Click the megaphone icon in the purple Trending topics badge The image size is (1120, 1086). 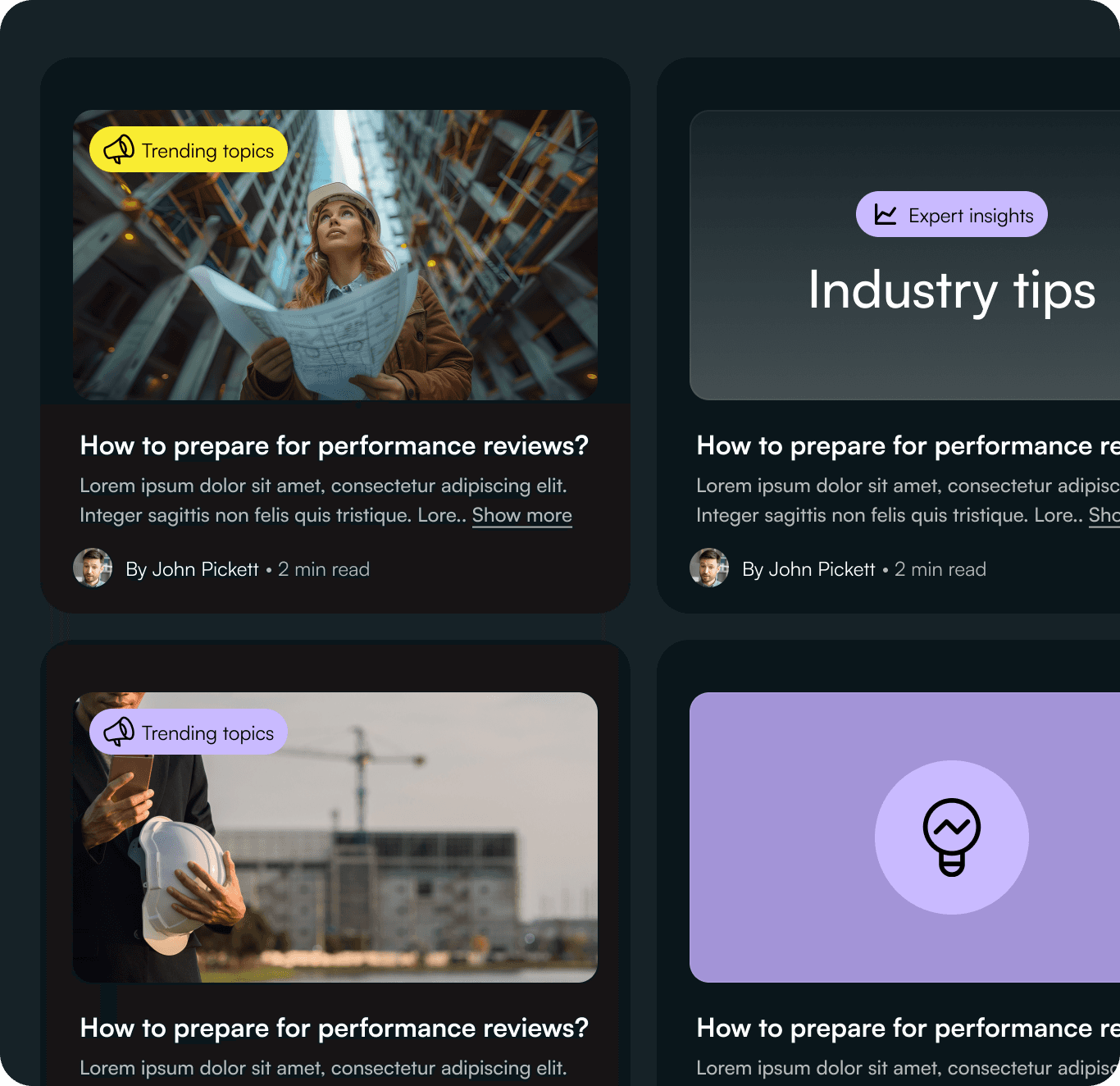pos(119,732)
